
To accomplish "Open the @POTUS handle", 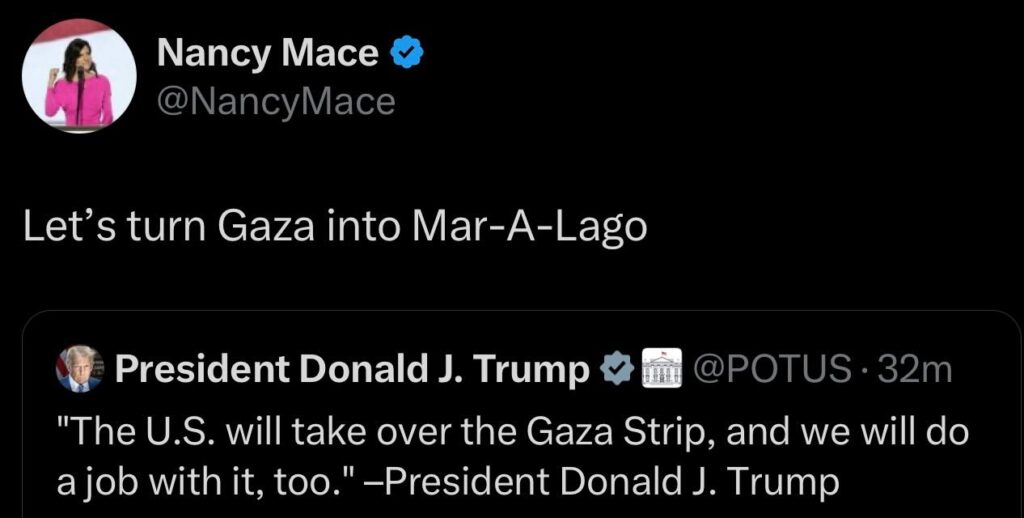I will [x=768, y=371].
